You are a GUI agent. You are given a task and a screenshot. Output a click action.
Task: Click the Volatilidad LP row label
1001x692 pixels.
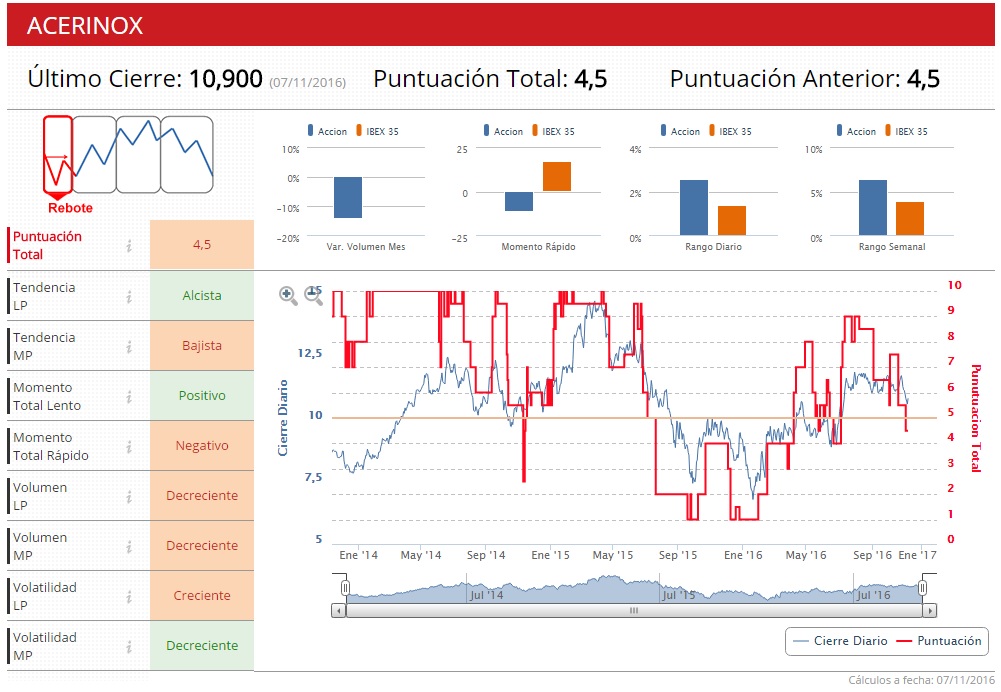45,596
